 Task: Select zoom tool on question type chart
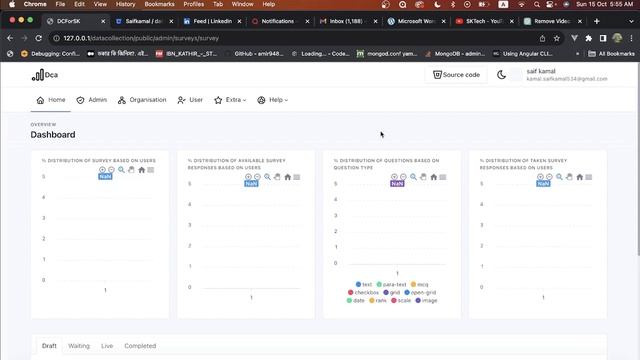coord(413,177)
